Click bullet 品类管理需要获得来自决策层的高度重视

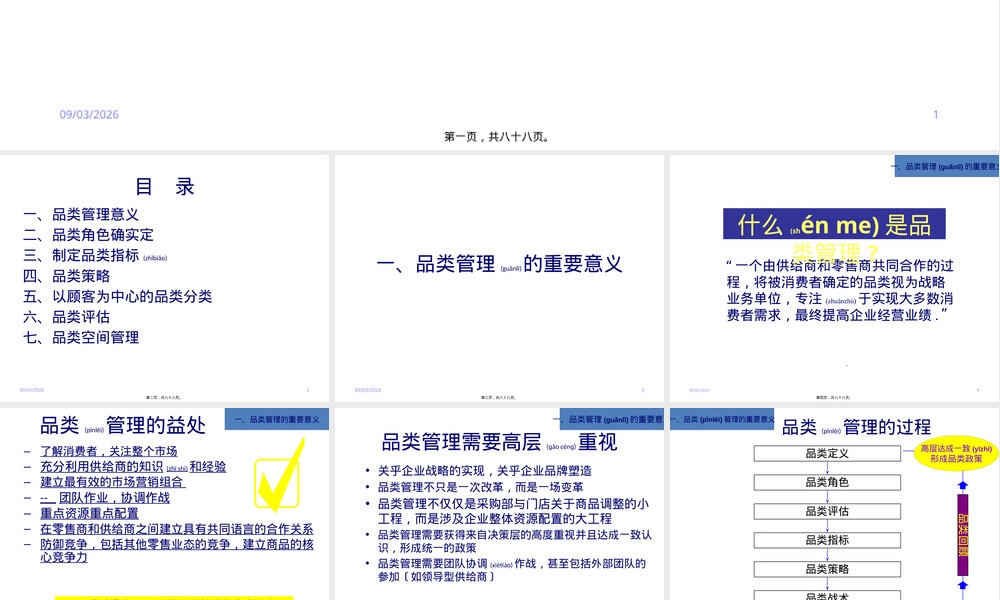click(x=515, y=541)
